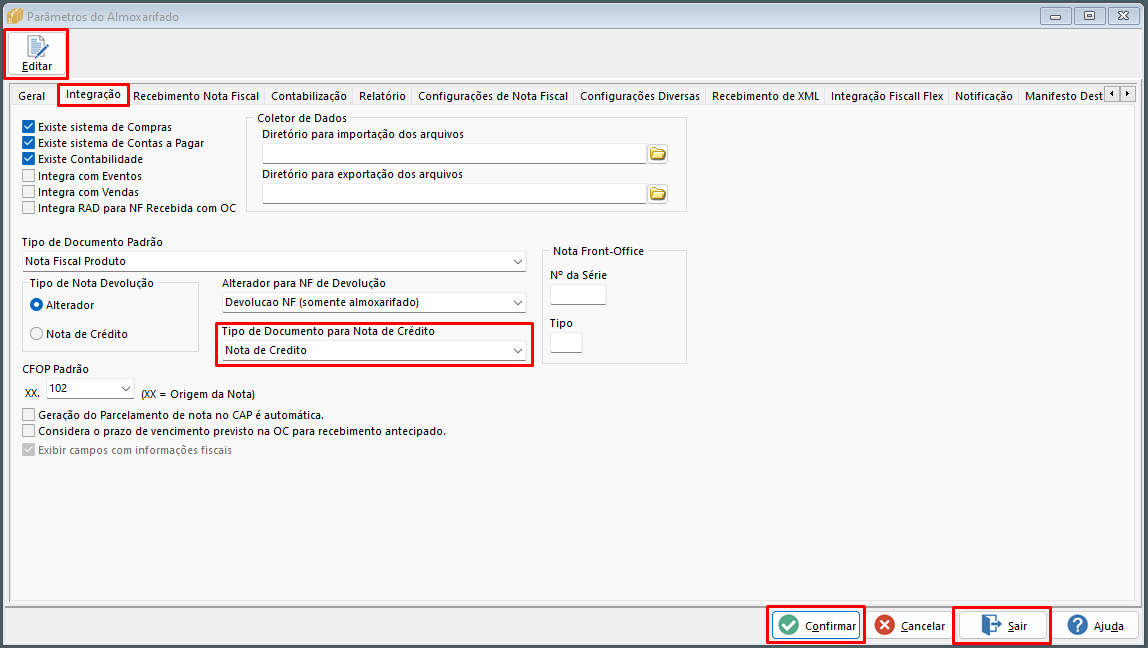Open the CFOP Padrão 102 dropdown
This screenshot has width=1148, height=648.
pyautogui.click(x=126, y=389)
